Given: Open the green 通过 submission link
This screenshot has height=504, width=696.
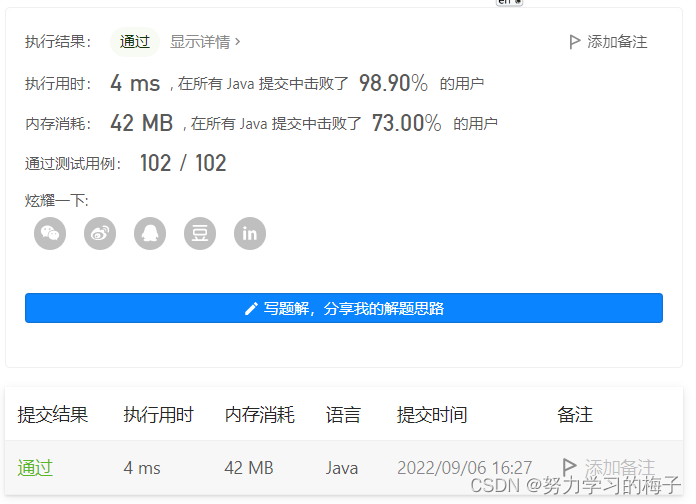Looking at the screenshot, I should pos(35,468).
